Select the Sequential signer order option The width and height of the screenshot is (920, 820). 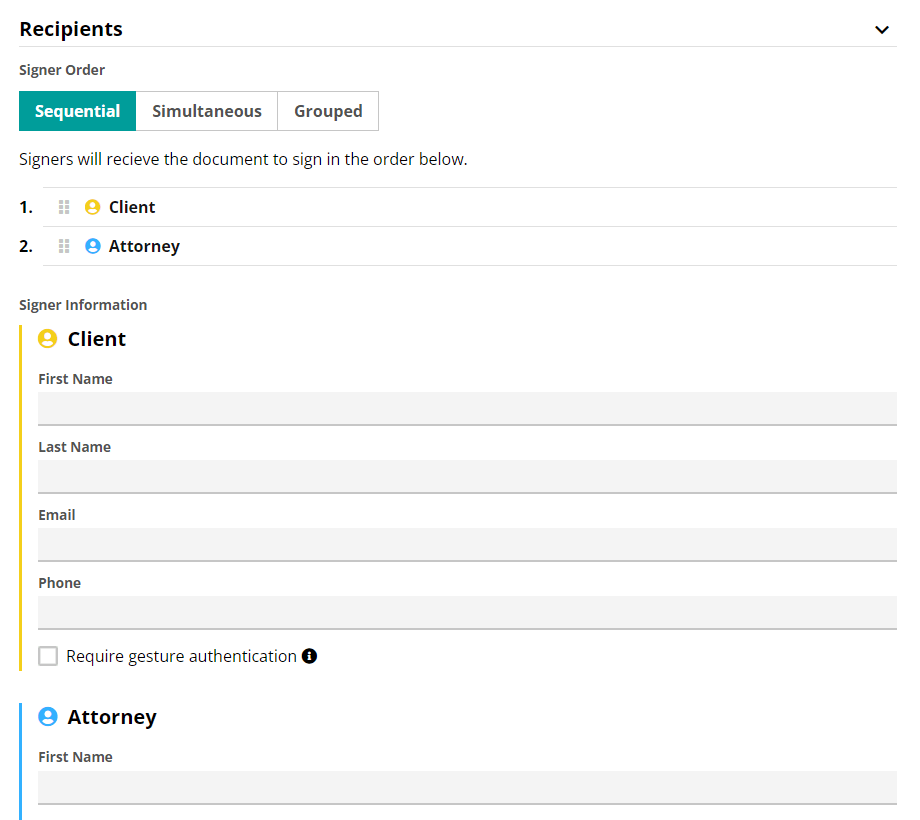[x=77, y=111]
